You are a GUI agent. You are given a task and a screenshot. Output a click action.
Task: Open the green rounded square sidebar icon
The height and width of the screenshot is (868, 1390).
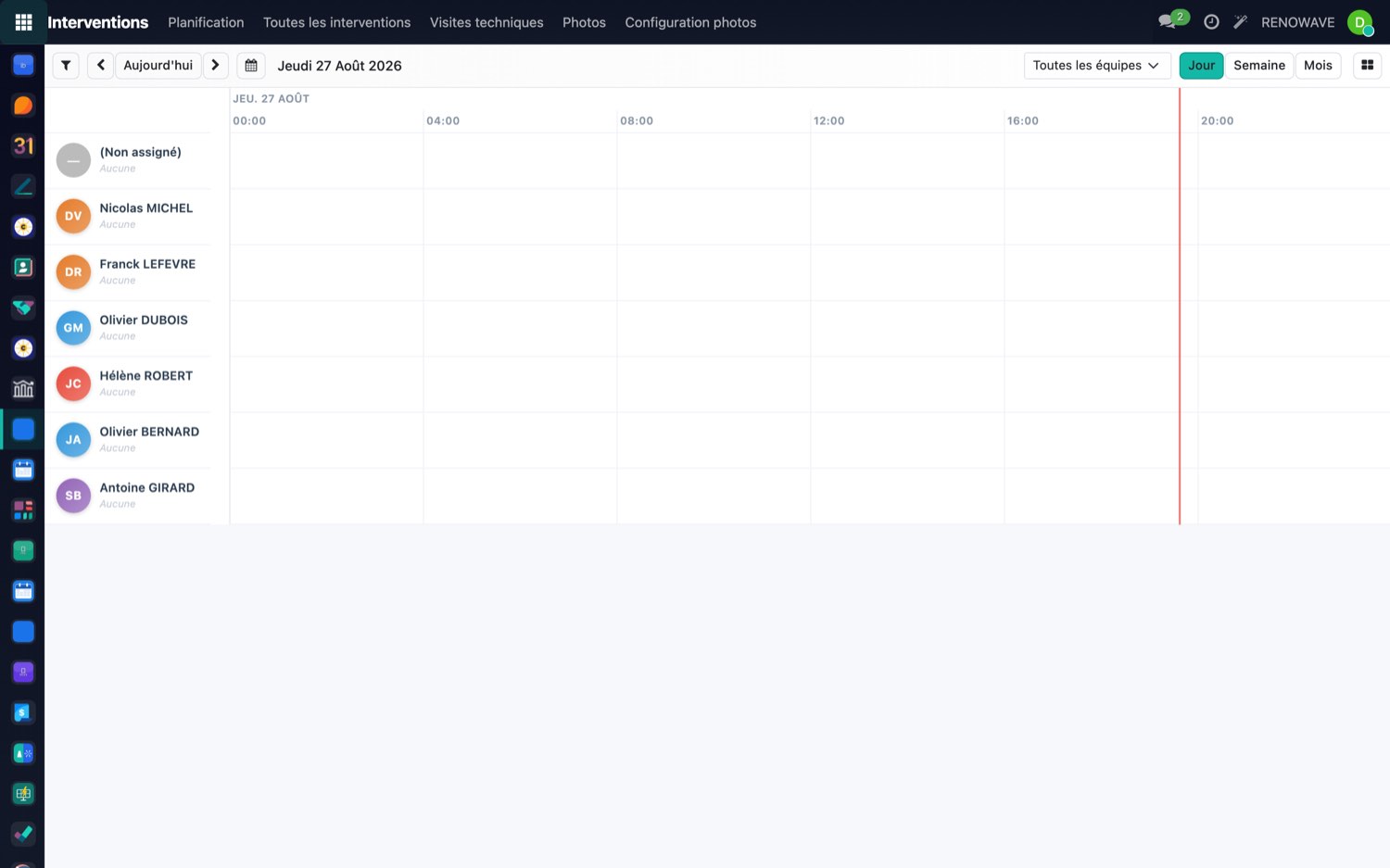tap(23, 550)
